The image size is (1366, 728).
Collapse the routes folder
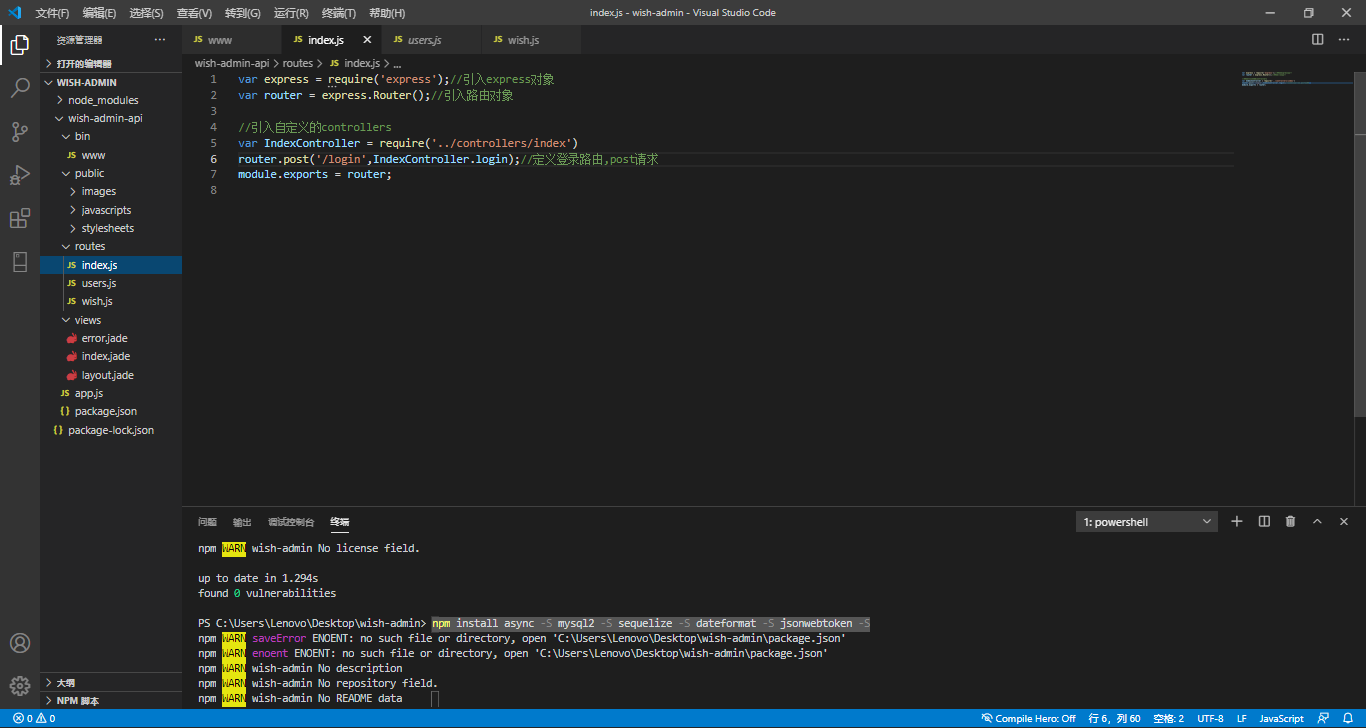111,246
